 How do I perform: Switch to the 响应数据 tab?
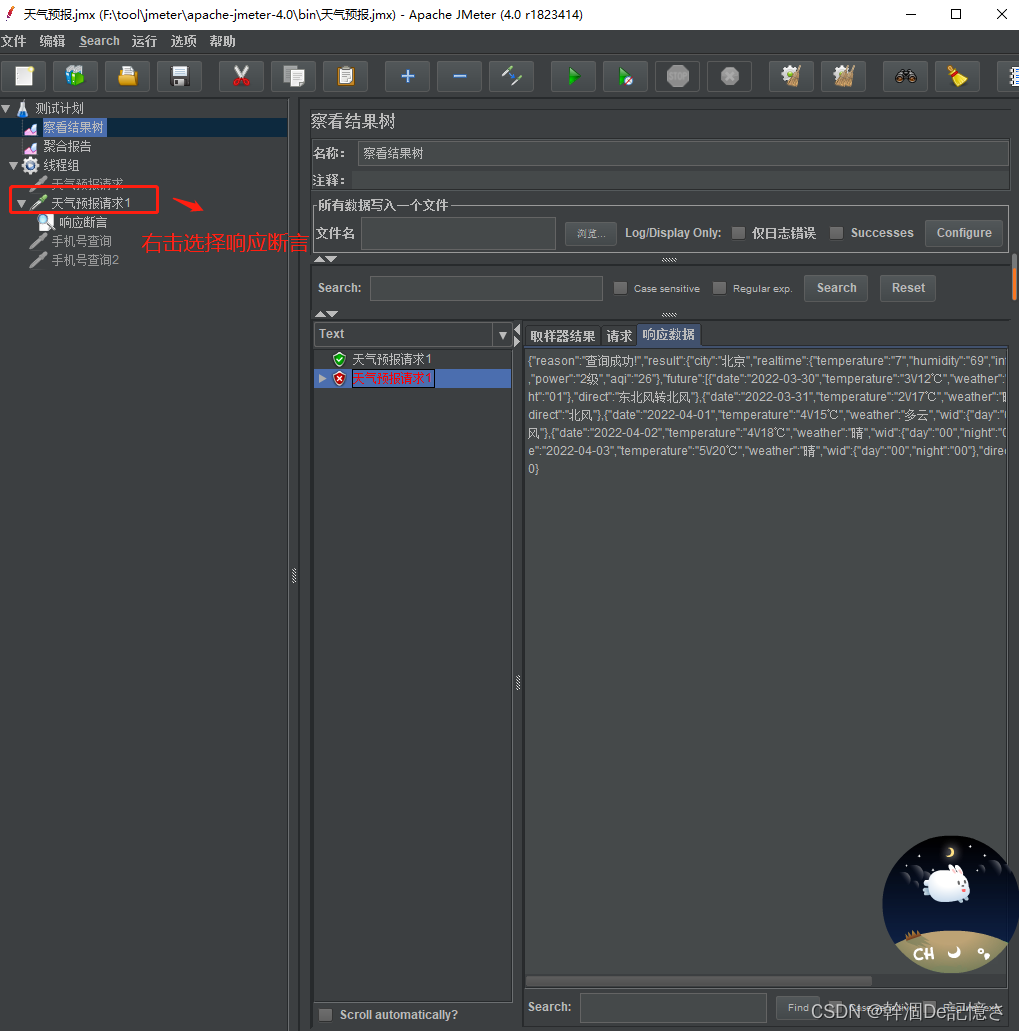click(x=669, y=335)
